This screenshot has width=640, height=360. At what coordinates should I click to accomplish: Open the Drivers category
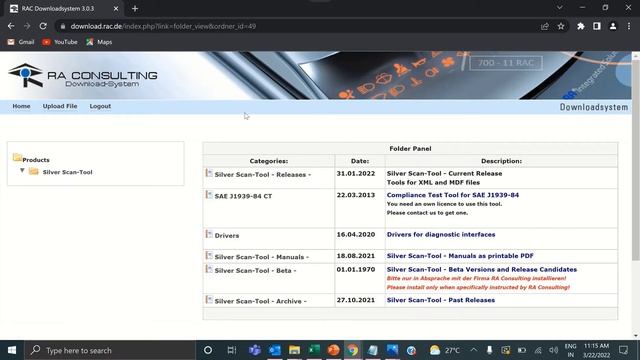click(x=227, y=236)
